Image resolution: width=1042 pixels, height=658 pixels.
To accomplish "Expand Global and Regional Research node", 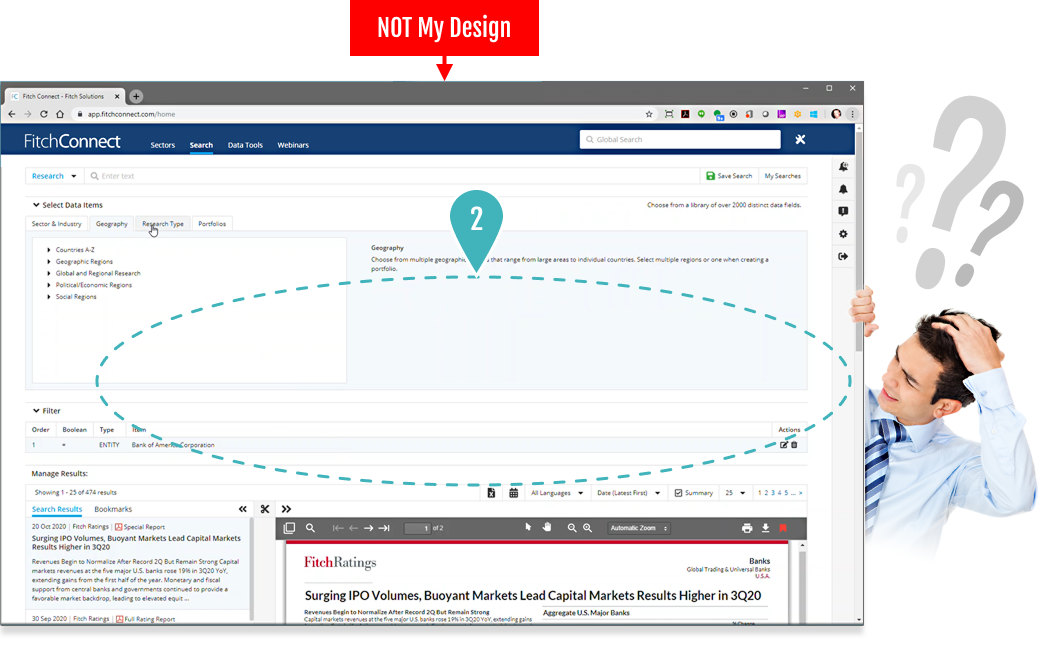I will (49, 274).
